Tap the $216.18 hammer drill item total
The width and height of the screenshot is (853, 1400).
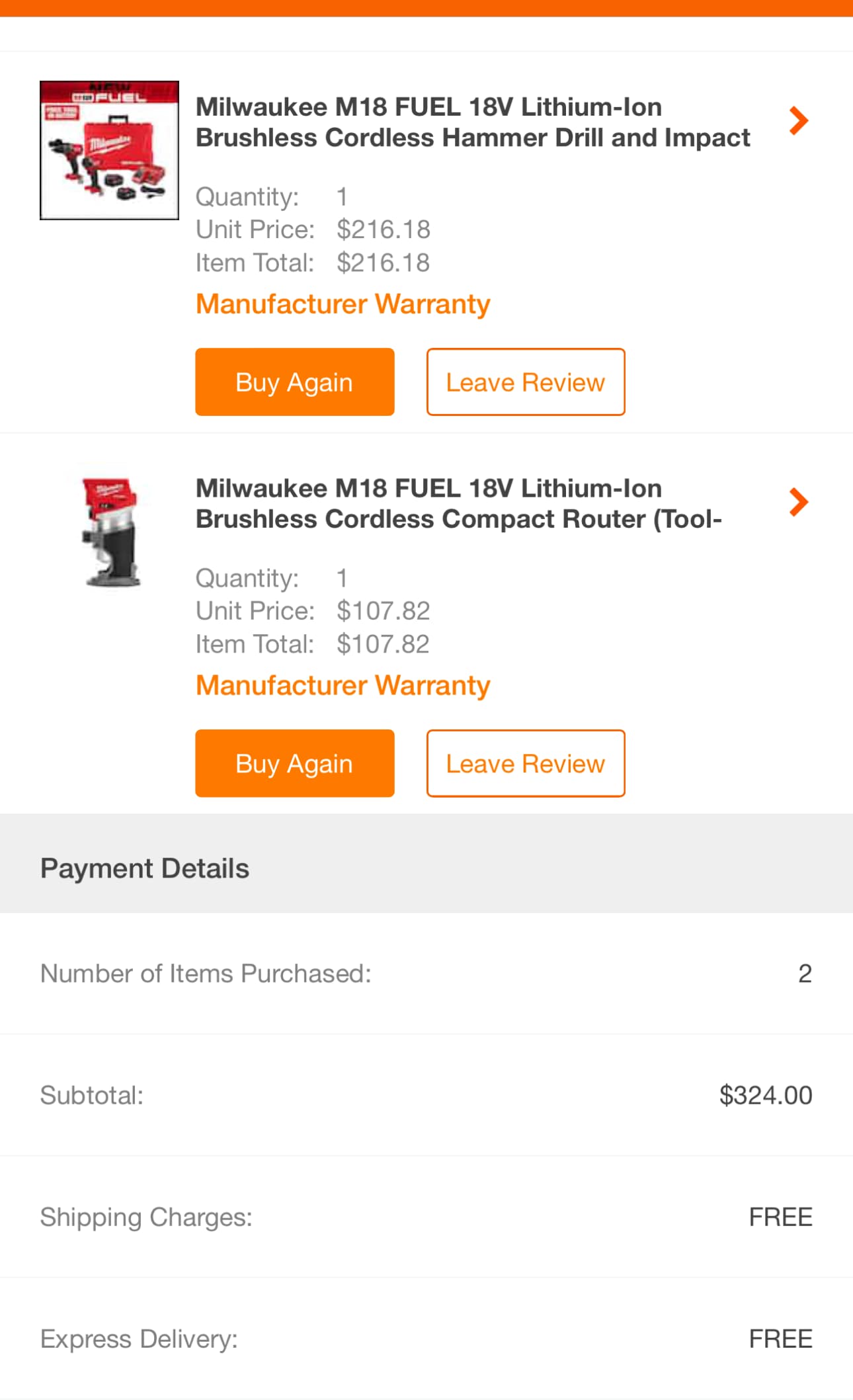click(x=383, y=263)
